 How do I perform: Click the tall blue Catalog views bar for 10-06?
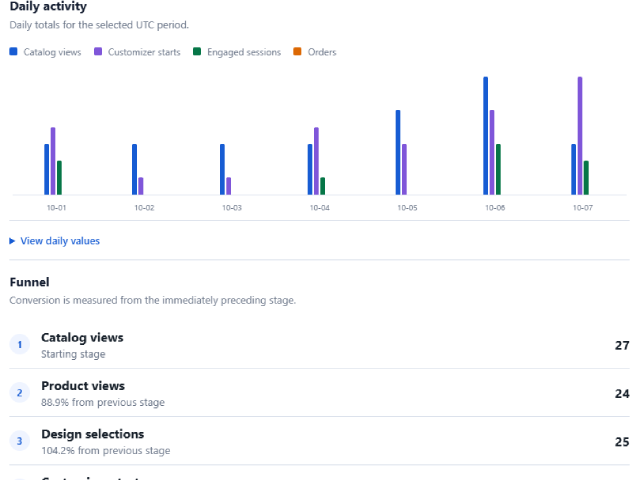pyautogui.click(x=486, y=136)
